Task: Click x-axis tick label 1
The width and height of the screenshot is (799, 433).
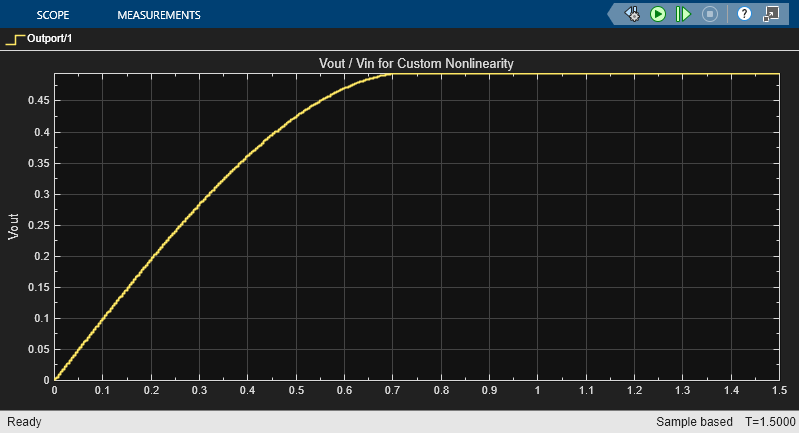Action: (538, 390)
